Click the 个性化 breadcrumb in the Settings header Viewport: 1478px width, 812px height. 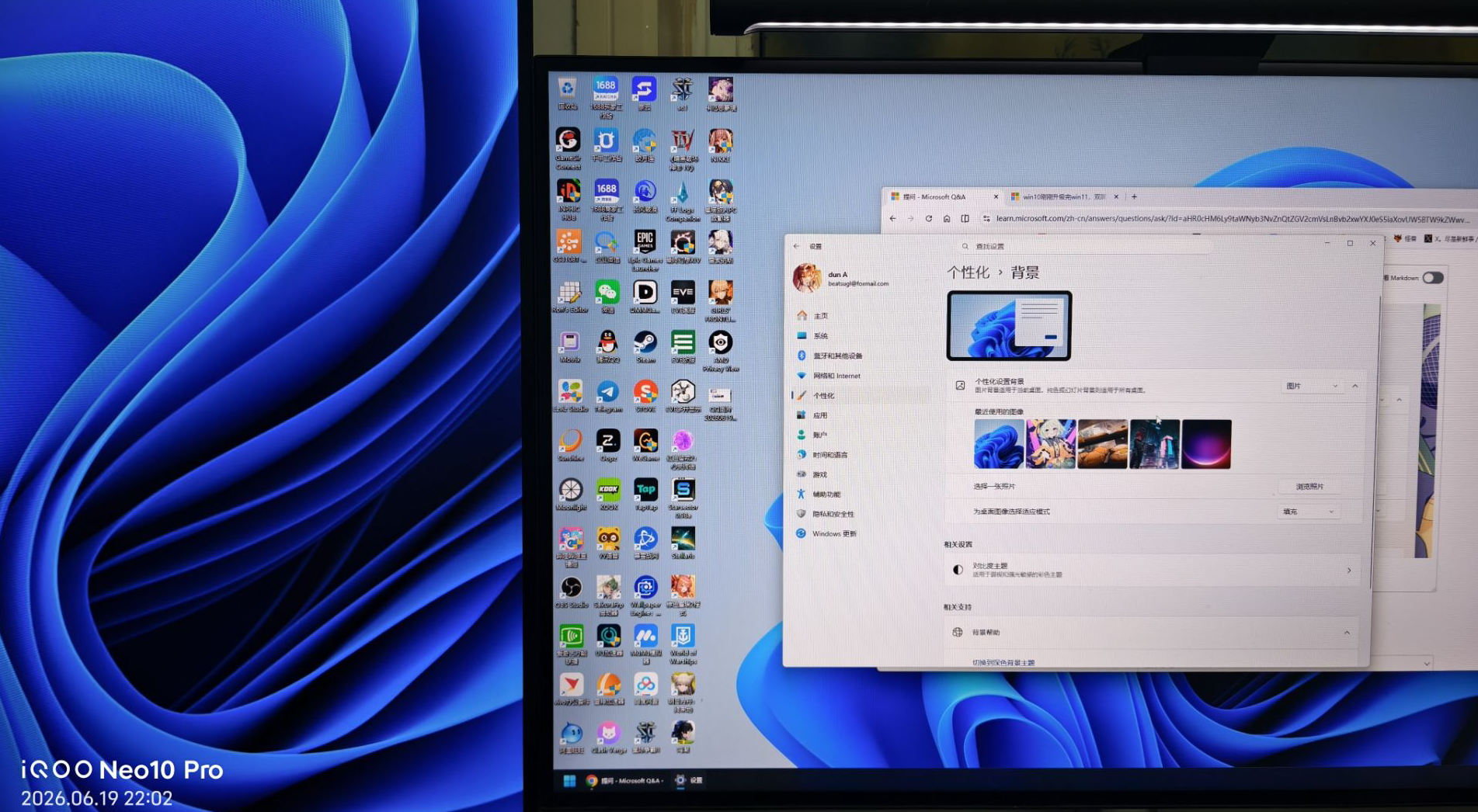pyautogui.click(x=968, y=272)
